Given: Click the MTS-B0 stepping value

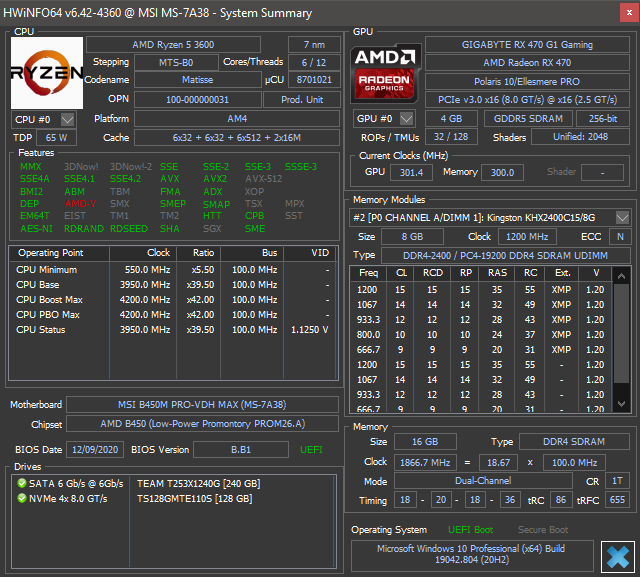Looking at the screenshot, I should click(x=176, y=63).
